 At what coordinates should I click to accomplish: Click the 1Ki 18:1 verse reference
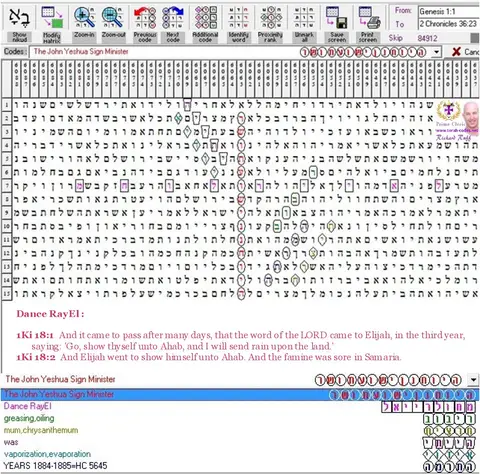[x=35, y=335]
